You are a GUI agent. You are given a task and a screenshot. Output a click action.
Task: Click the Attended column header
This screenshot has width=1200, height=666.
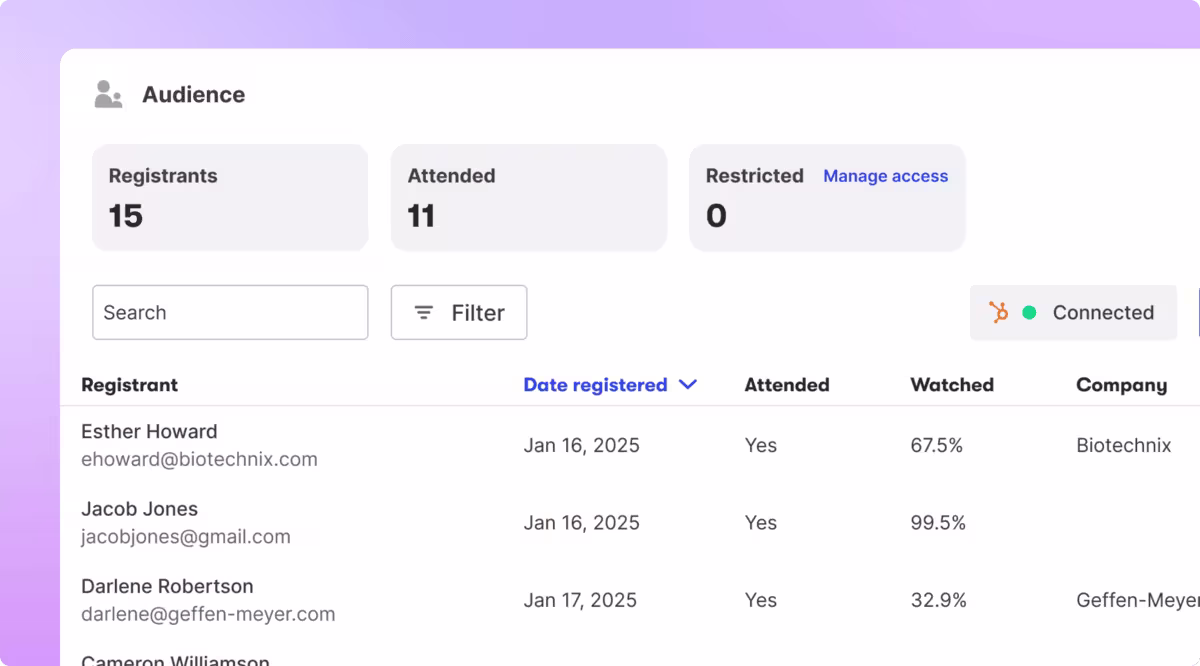(x=787, y=385)
